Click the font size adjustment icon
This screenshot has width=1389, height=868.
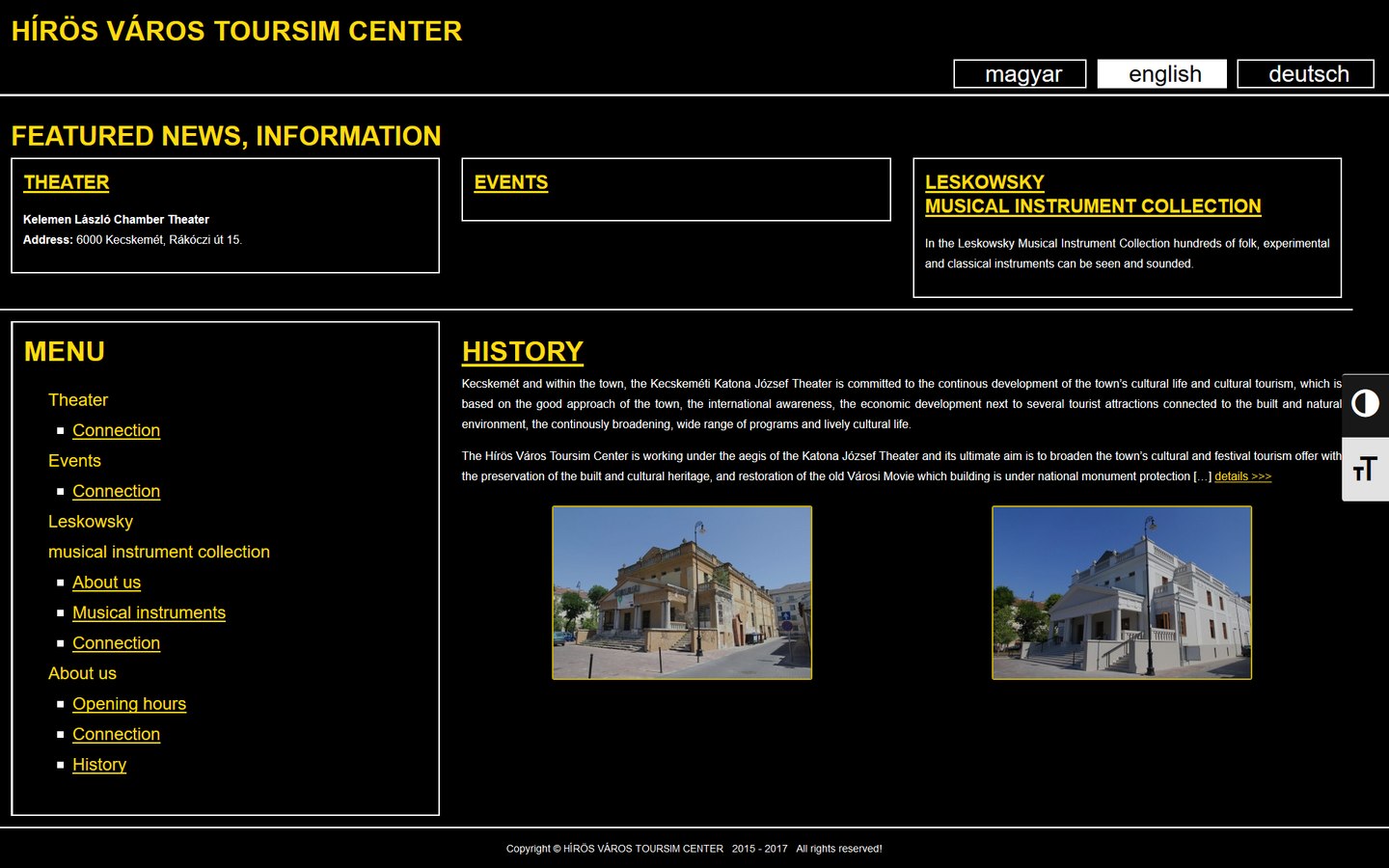[x=1365, y=470]
